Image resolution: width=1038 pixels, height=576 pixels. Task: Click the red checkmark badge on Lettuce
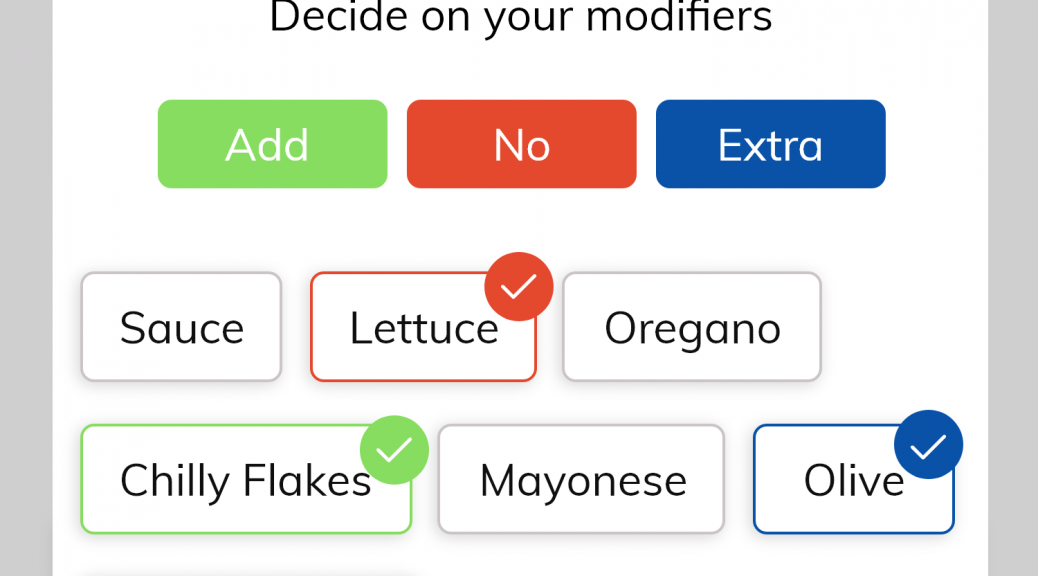click(x=519, y=287)
